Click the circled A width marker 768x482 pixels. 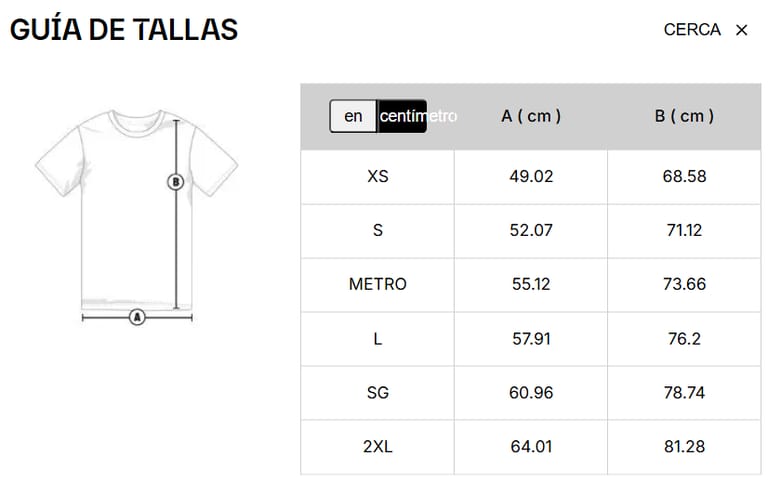[137, 318]
